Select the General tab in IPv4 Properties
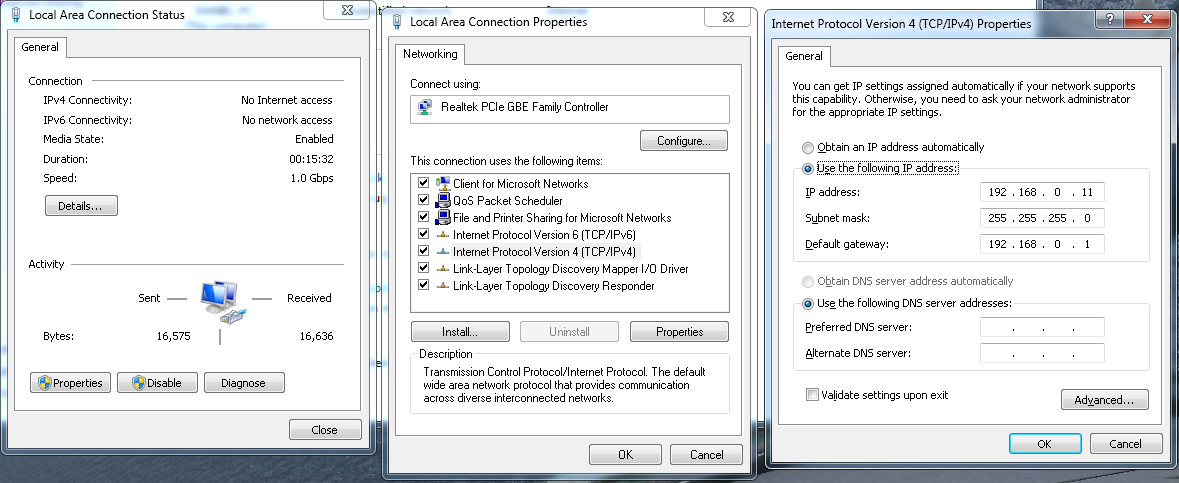The width and height of the screenshot is (1179, 483). (x=804, y=56)
